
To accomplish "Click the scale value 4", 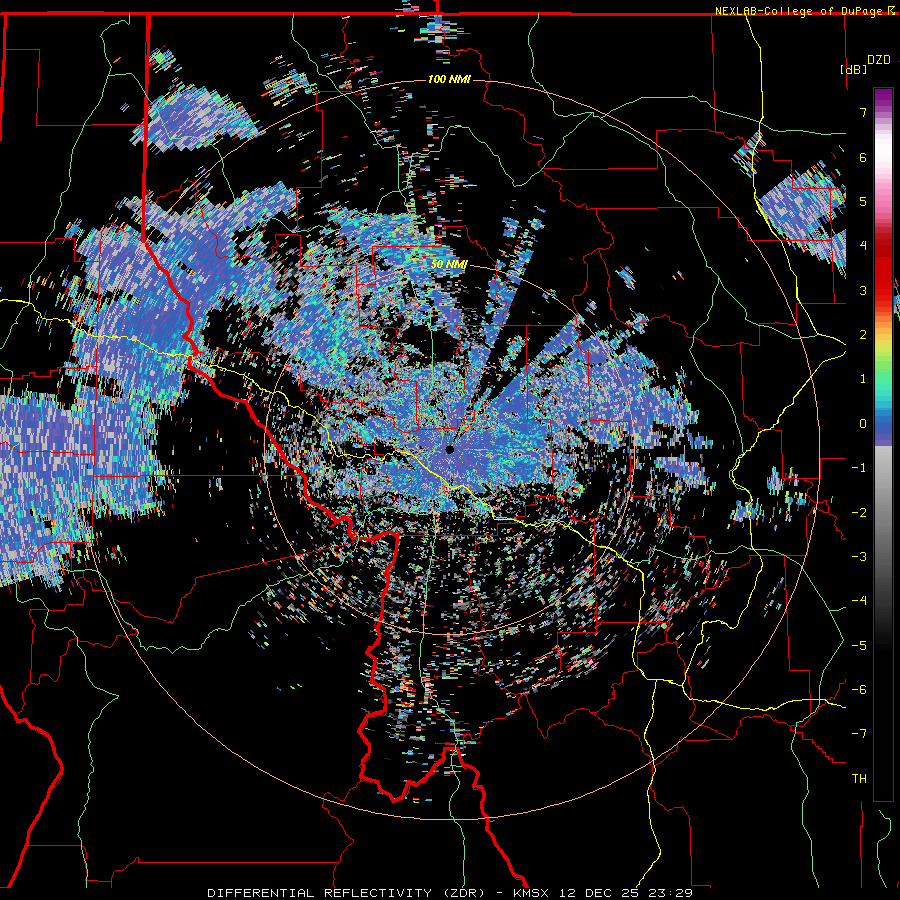I will click(863, 246).
